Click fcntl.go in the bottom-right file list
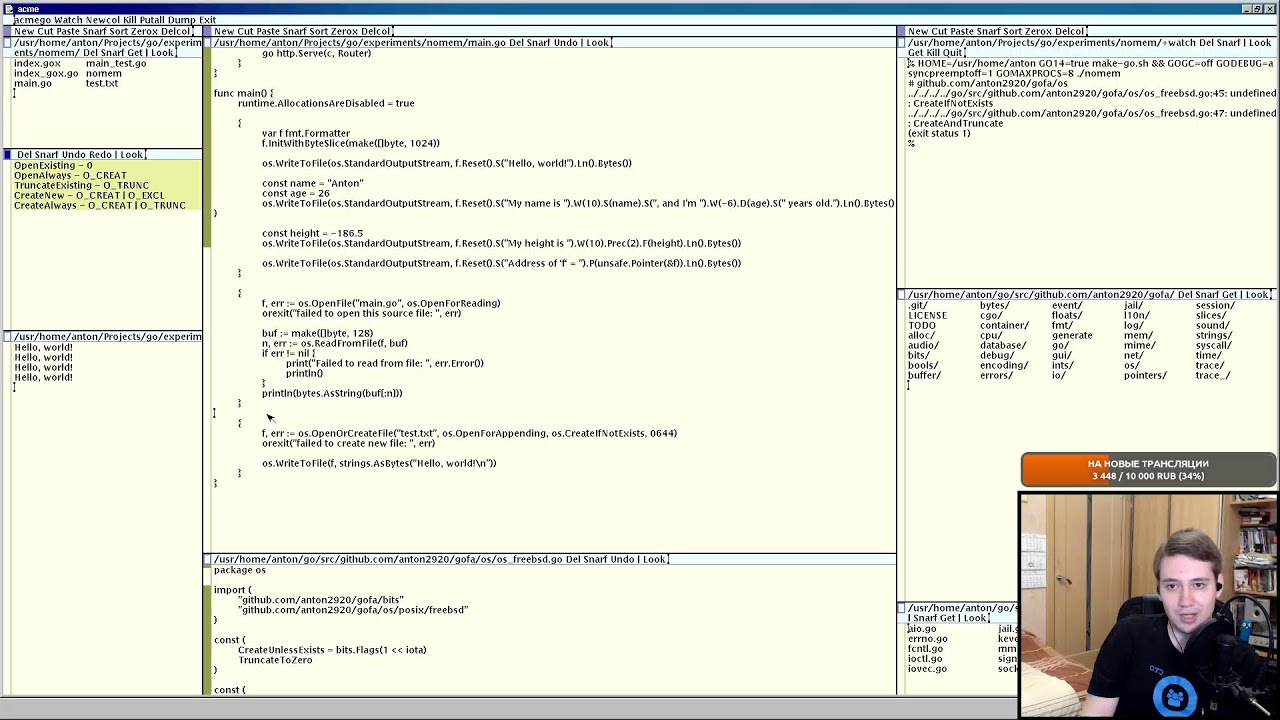The image size is (1280, 720). pos(925,648)
